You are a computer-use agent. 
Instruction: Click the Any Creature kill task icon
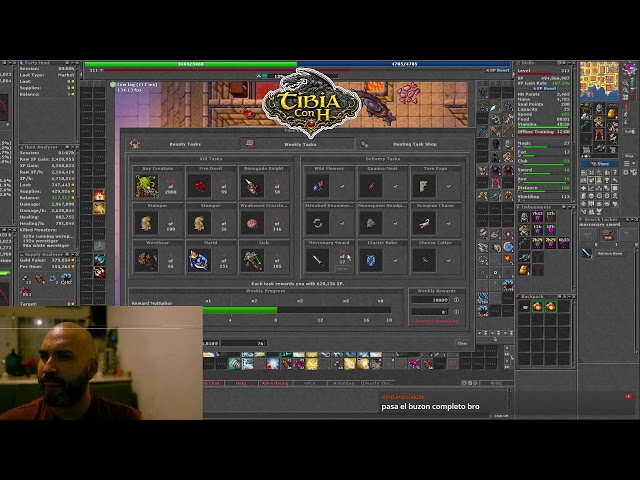[x=147, y=186]
